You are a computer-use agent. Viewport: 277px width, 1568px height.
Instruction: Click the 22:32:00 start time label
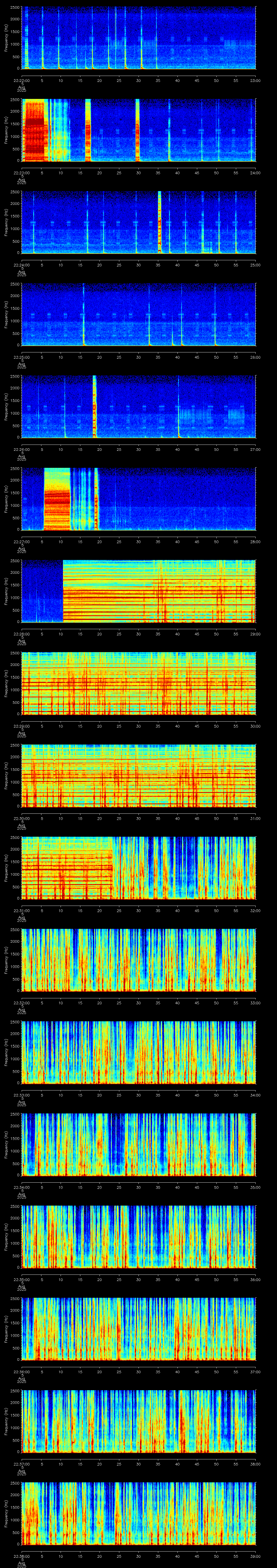pos(21,1003)
